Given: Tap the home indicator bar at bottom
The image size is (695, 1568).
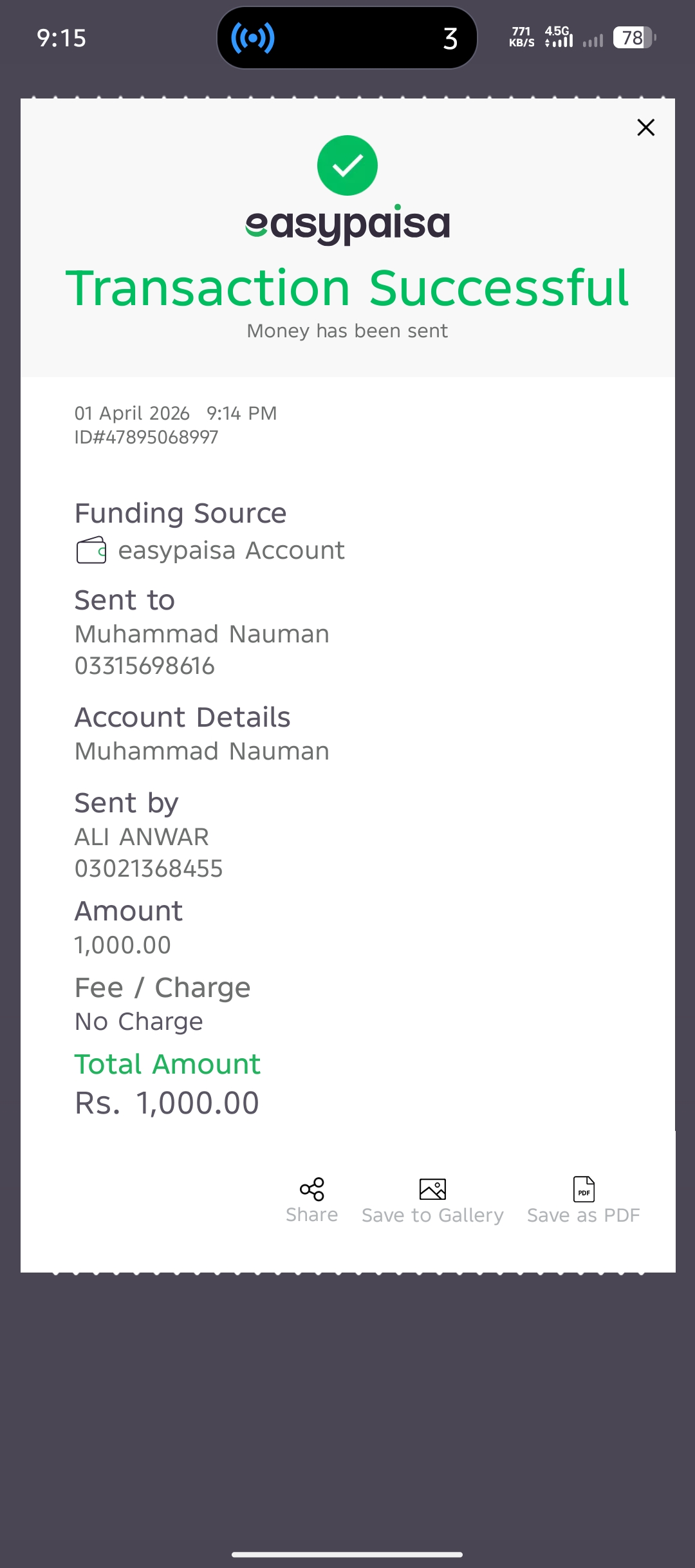Looking at the screenshot, I should 347,1554.
